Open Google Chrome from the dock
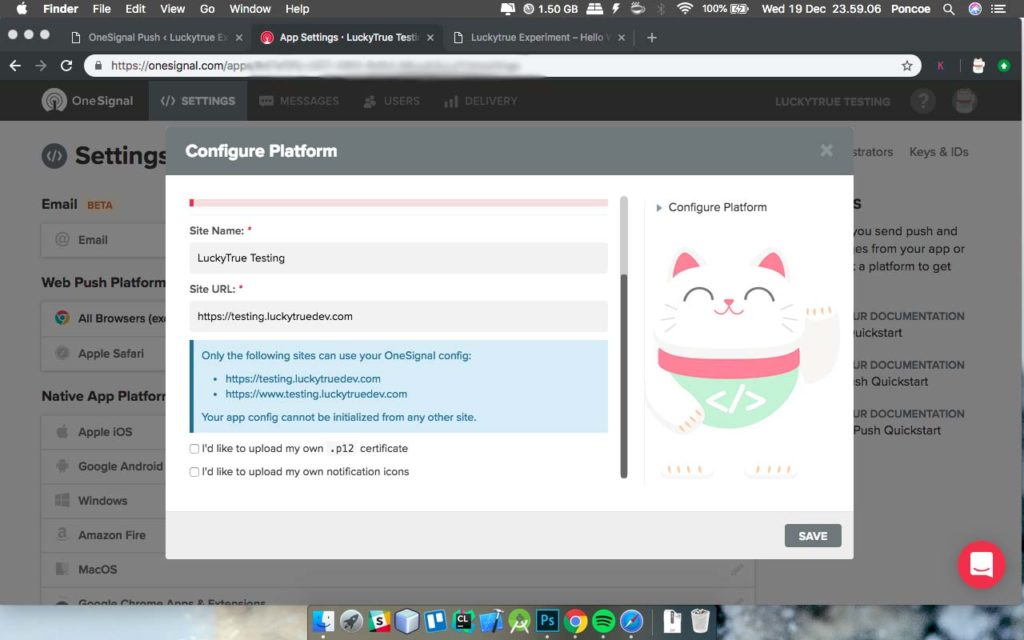This screenshot has height=640, width=1024. click(575, 621)
